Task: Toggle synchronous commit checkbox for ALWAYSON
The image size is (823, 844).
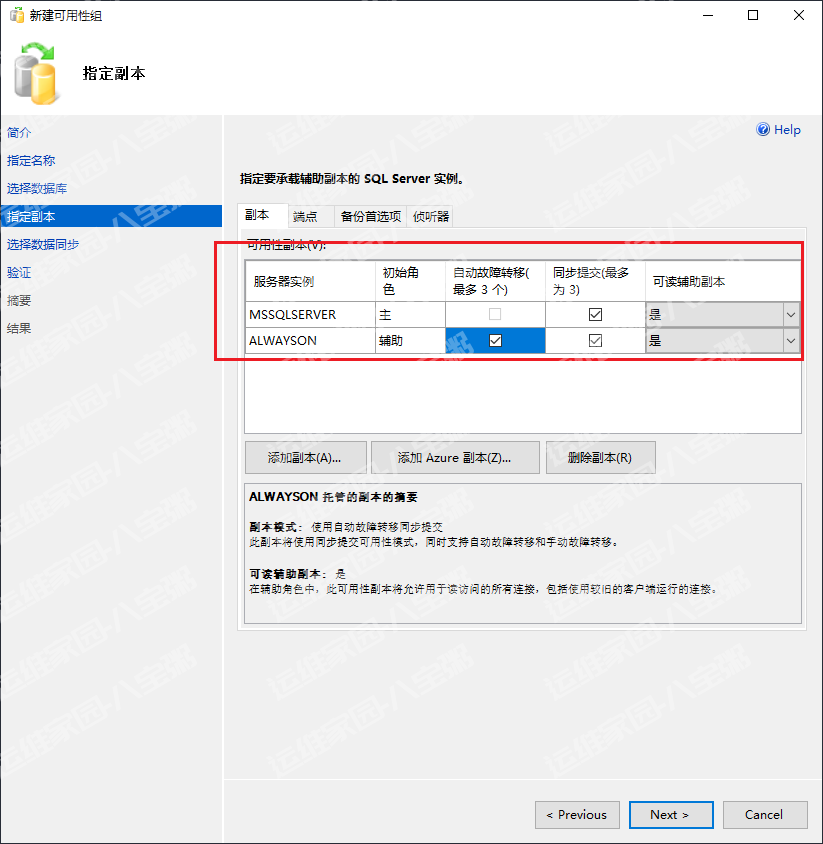Action: 595,341
